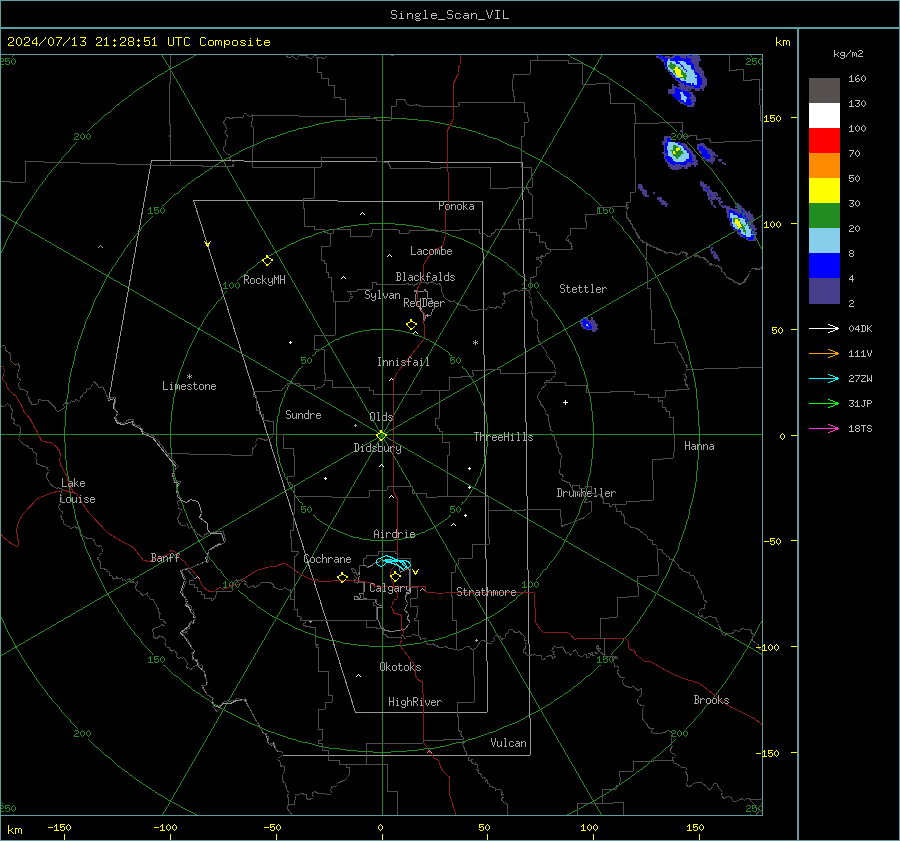This screenshot has height=841, width=900.
Task: Click the green 31JP arrow icon
Action: coord(824,404)
